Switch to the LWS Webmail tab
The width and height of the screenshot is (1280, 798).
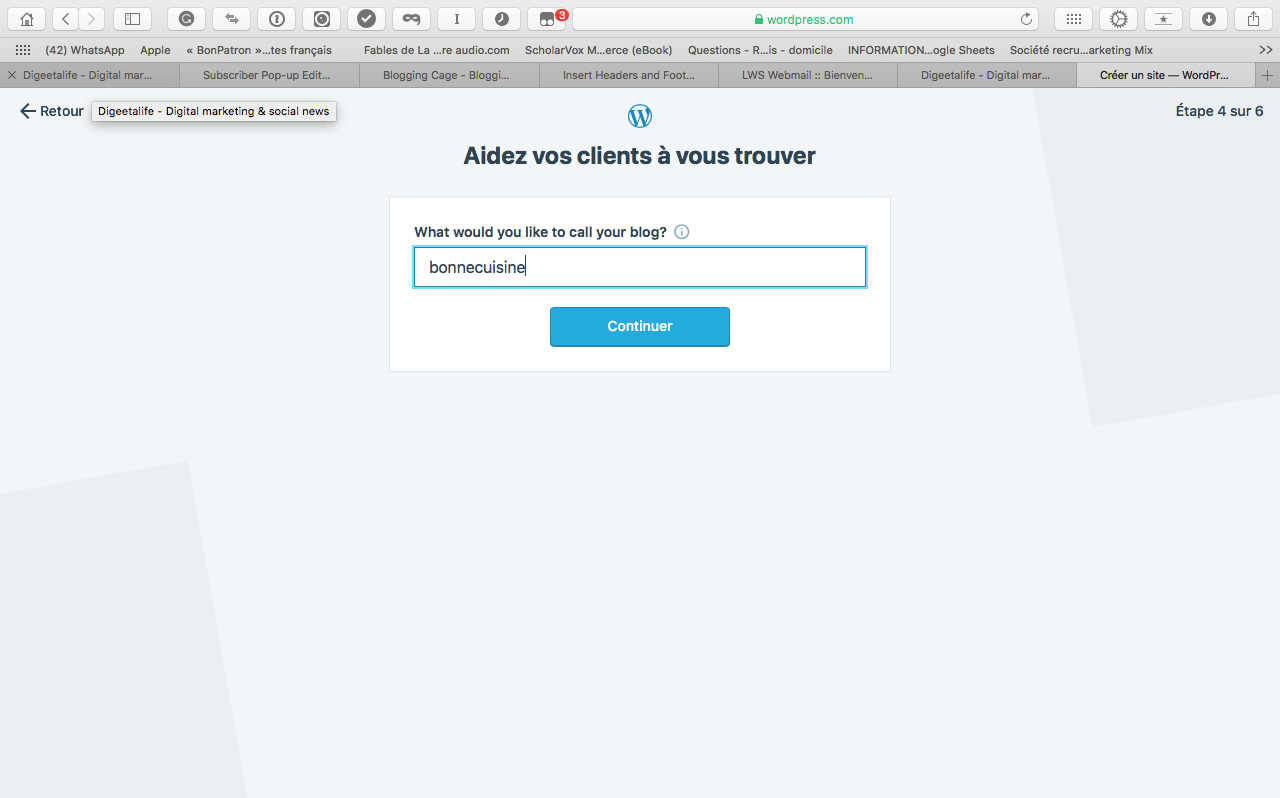tap(808, 75)
